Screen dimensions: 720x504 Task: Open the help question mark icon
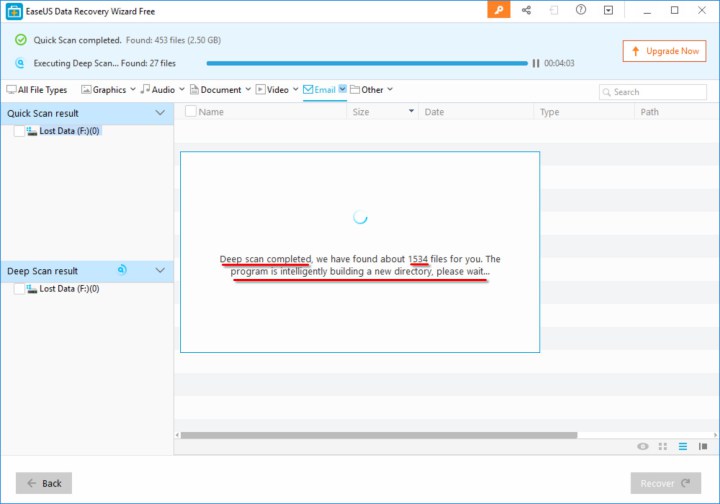click(x=581, y=10)
